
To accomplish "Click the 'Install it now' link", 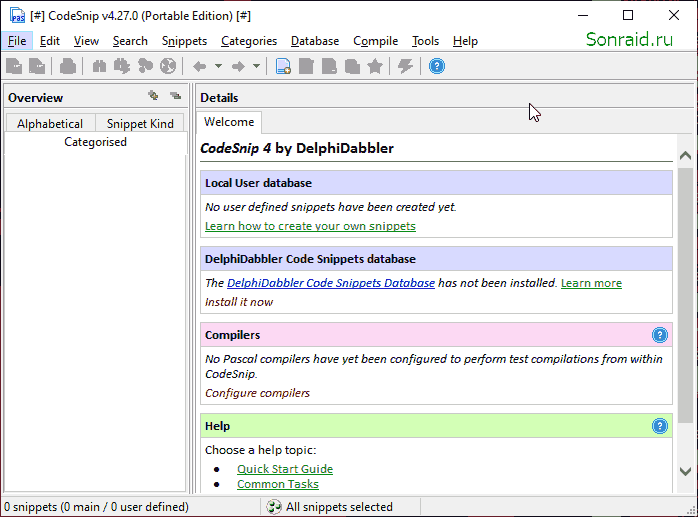I will (239, 302).
